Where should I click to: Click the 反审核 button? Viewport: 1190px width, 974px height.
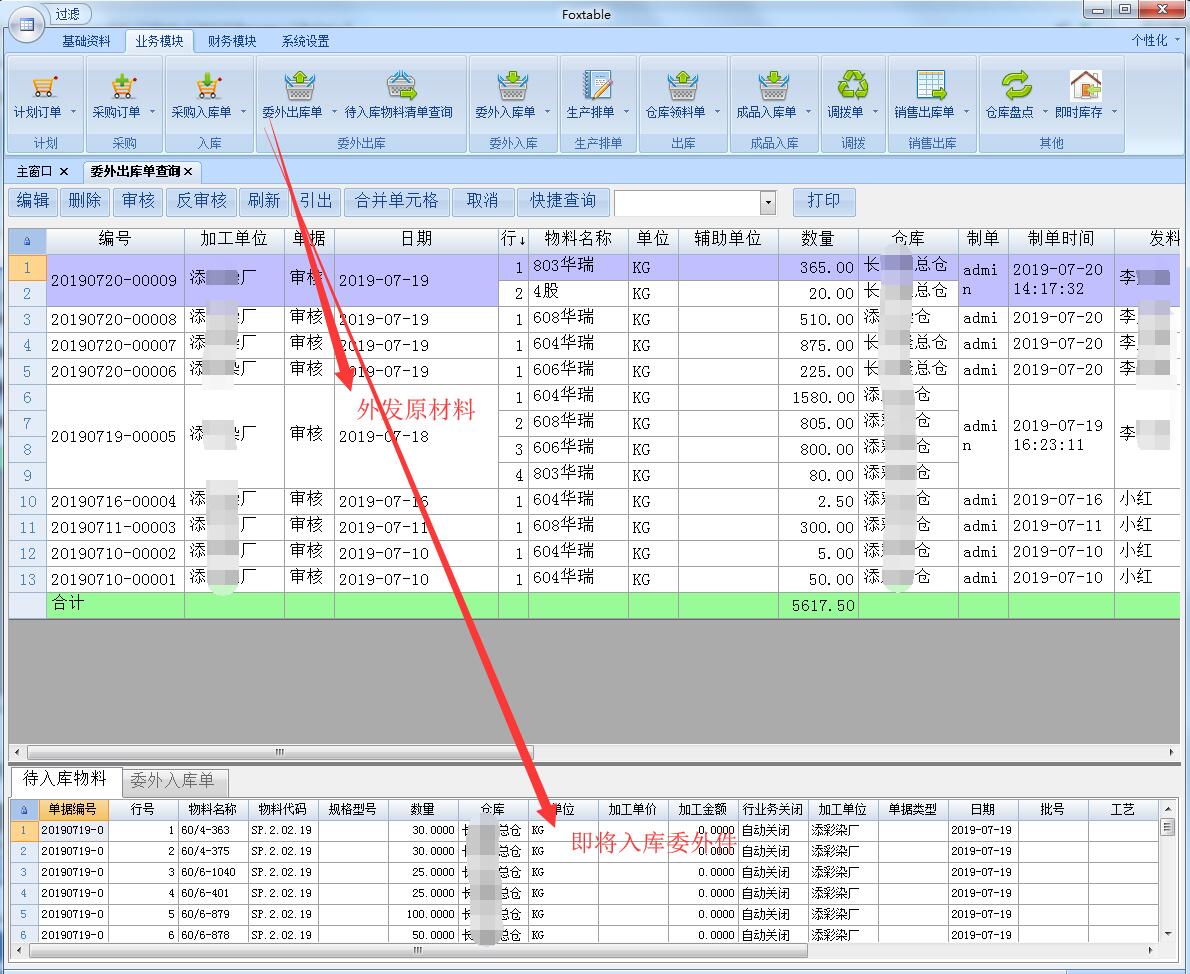(x=201, y=201)
